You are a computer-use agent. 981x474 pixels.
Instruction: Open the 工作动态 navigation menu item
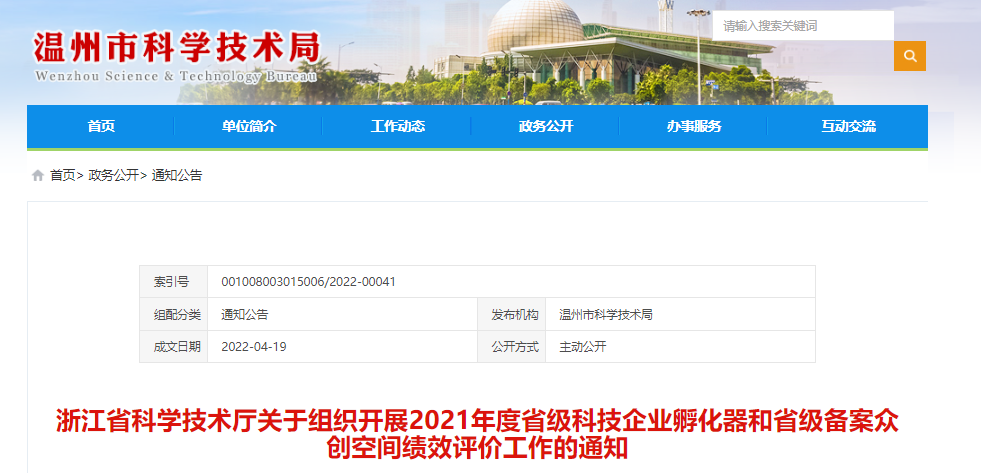pos(397,126)
